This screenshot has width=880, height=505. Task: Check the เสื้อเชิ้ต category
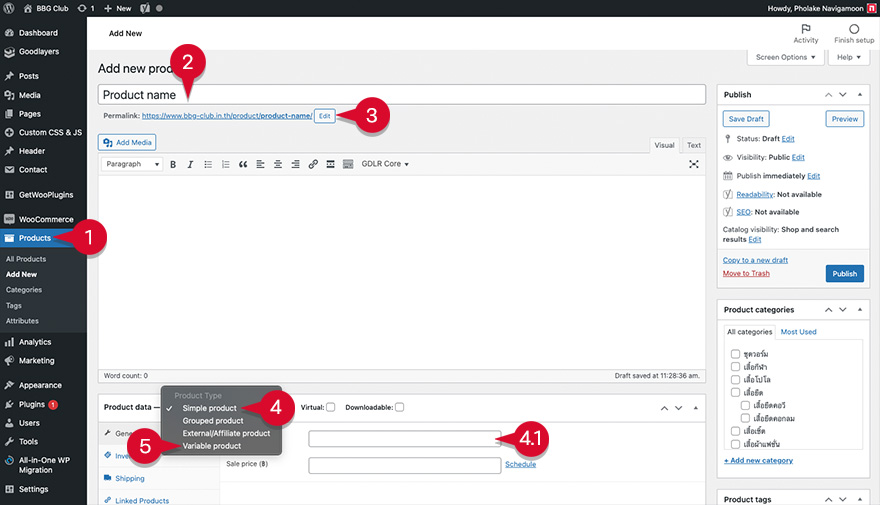(735, 431)
